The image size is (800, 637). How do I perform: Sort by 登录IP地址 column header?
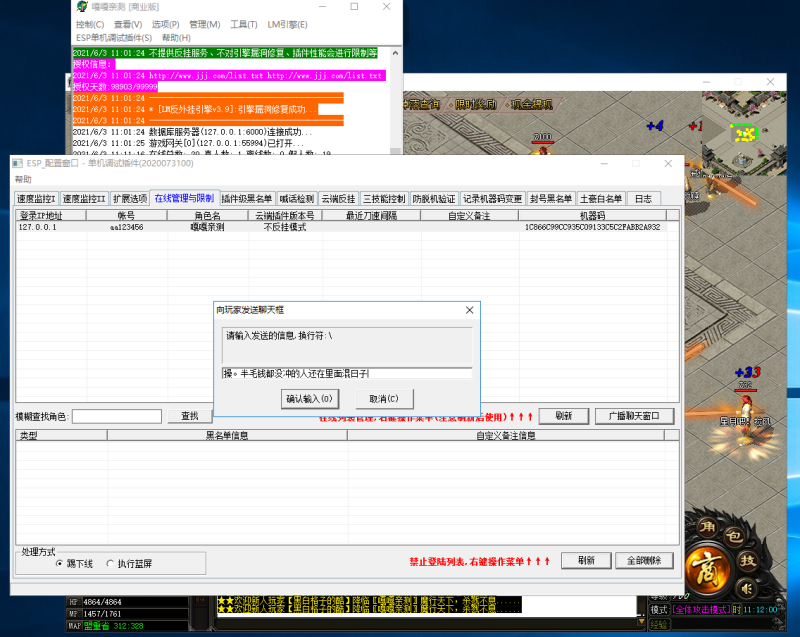[51, 215]
